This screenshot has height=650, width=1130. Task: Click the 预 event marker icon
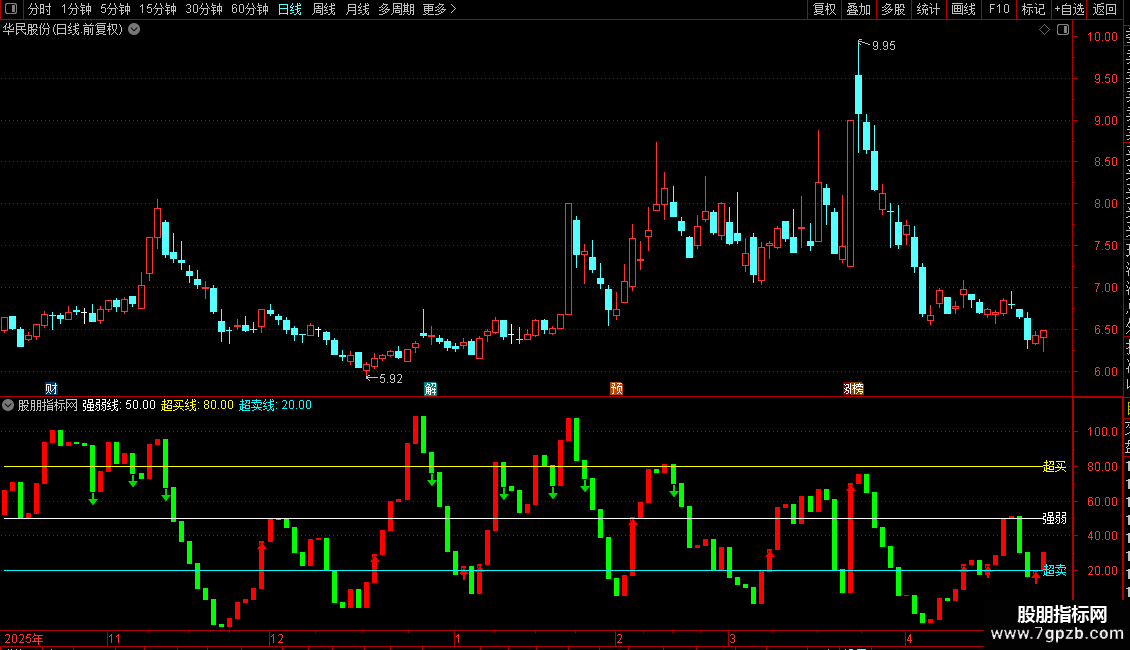(x=616, y=389)
